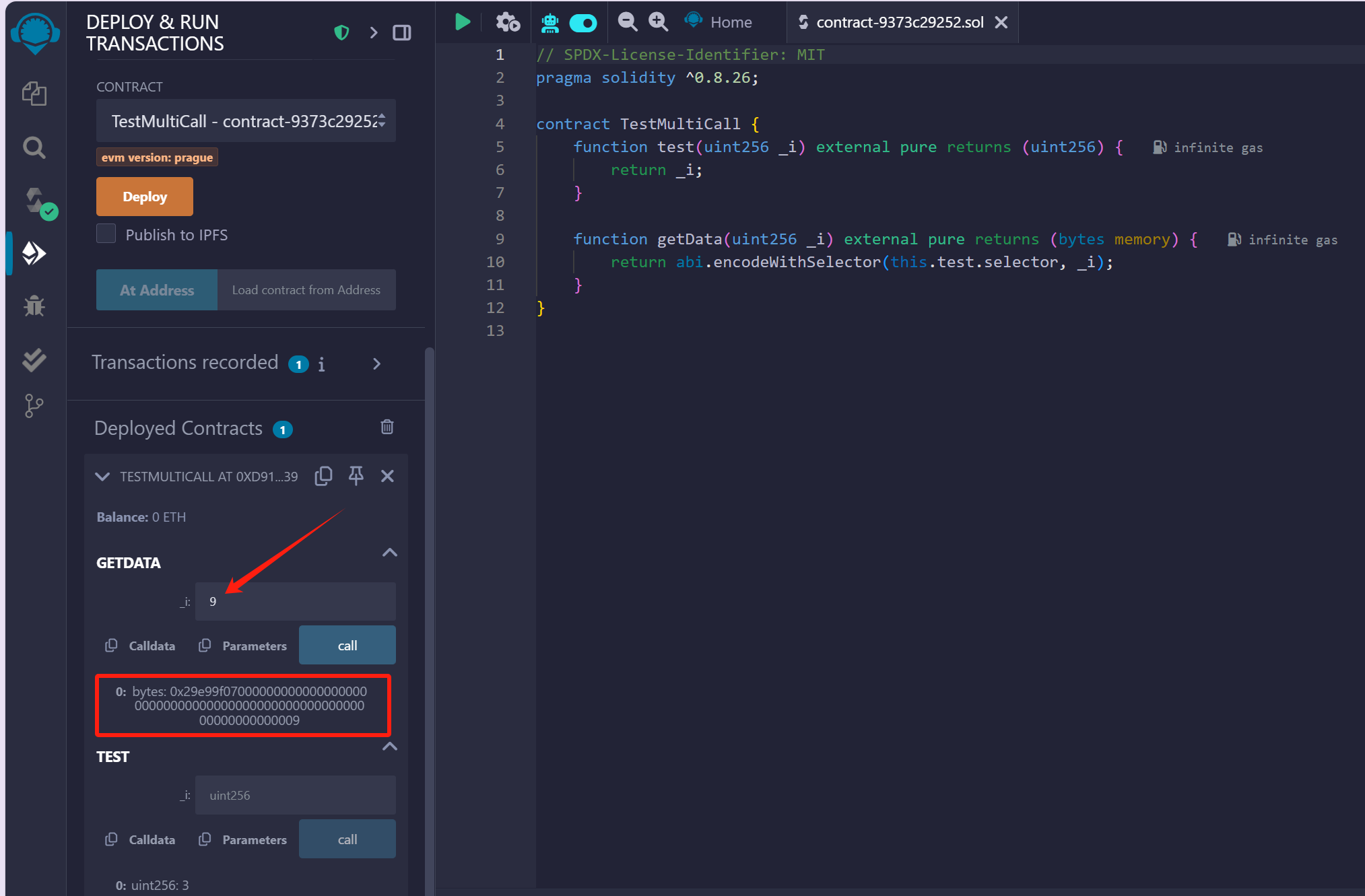
Task: Open Deploy & Run sidebar icon
Action: click(x=34, y=254)
